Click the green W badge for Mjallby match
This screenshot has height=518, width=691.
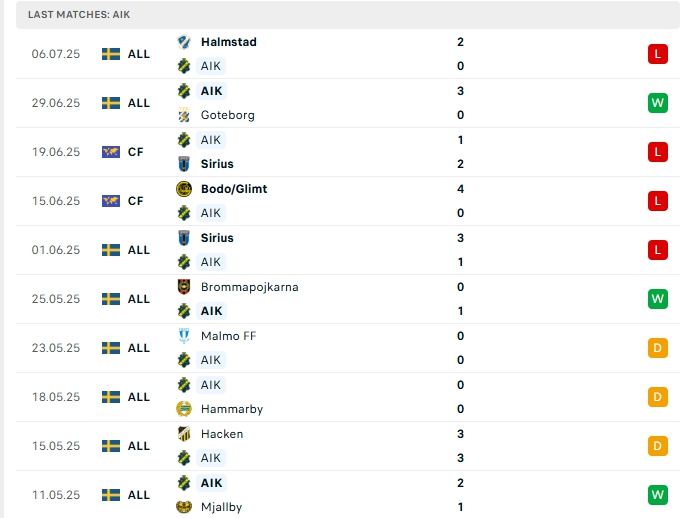pos(656,495)
